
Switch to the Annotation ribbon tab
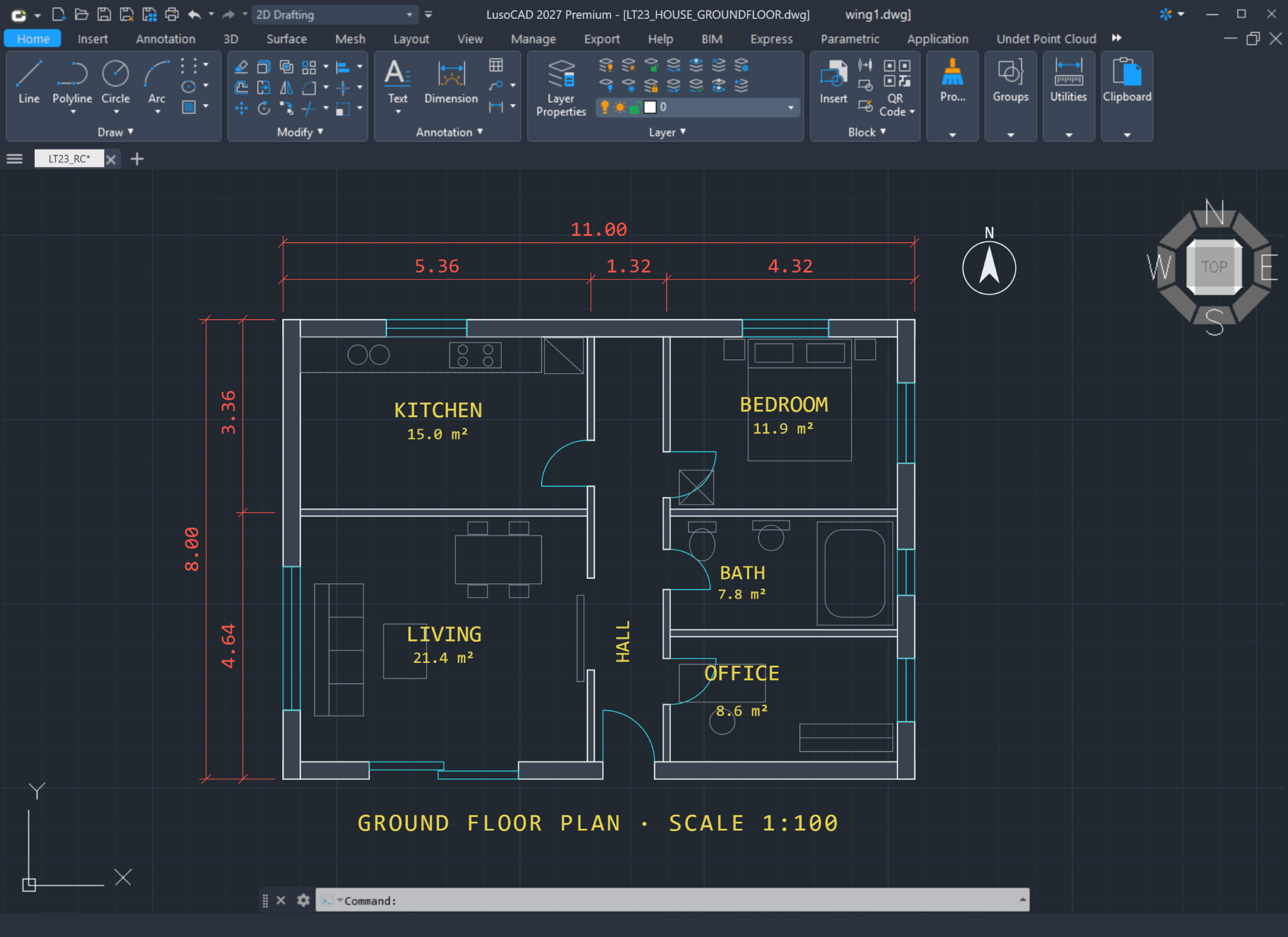[165, 39]
